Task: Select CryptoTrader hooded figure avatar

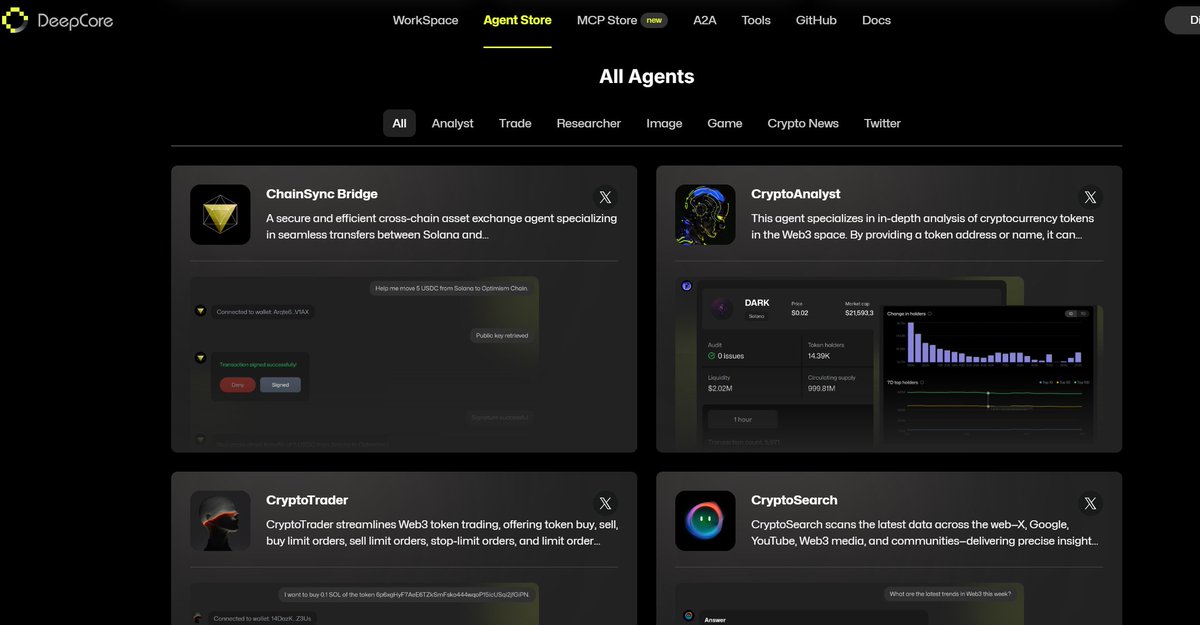Action: tap(220, 521)
